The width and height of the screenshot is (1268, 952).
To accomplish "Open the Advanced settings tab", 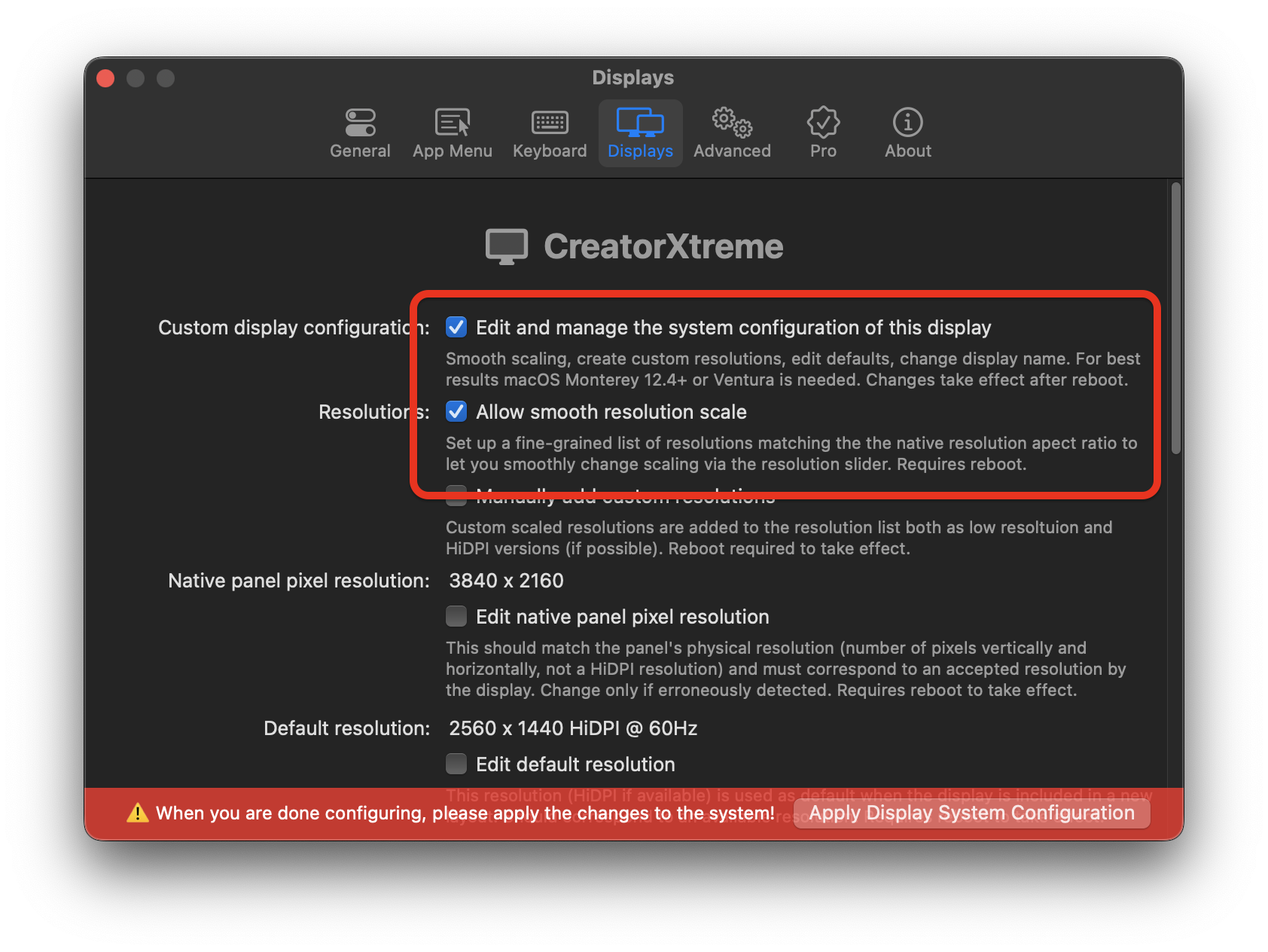I will (x=732, y=133).
